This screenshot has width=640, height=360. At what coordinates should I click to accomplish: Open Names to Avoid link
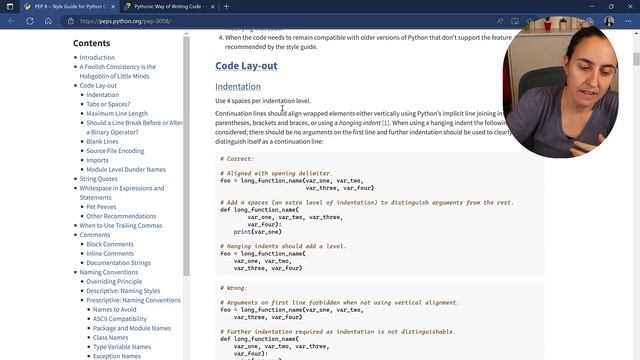[114, 309]
